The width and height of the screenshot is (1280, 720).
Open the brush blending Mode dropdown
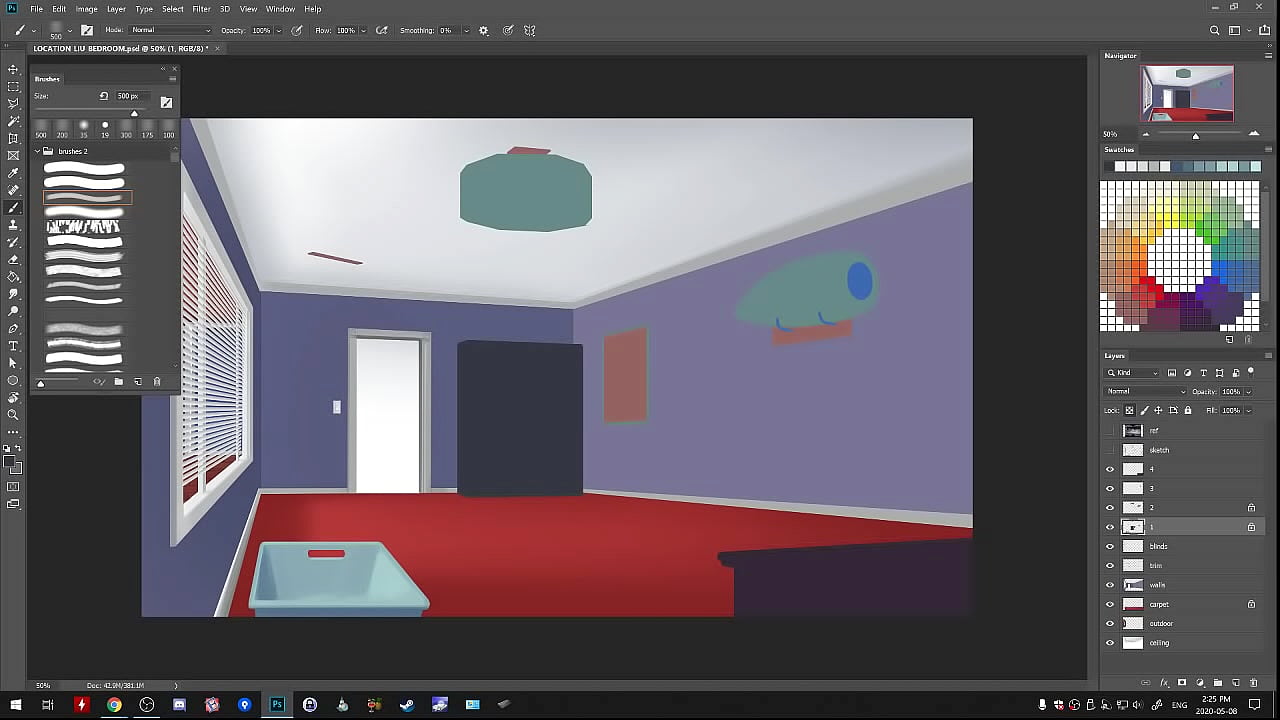click(172, 31)
